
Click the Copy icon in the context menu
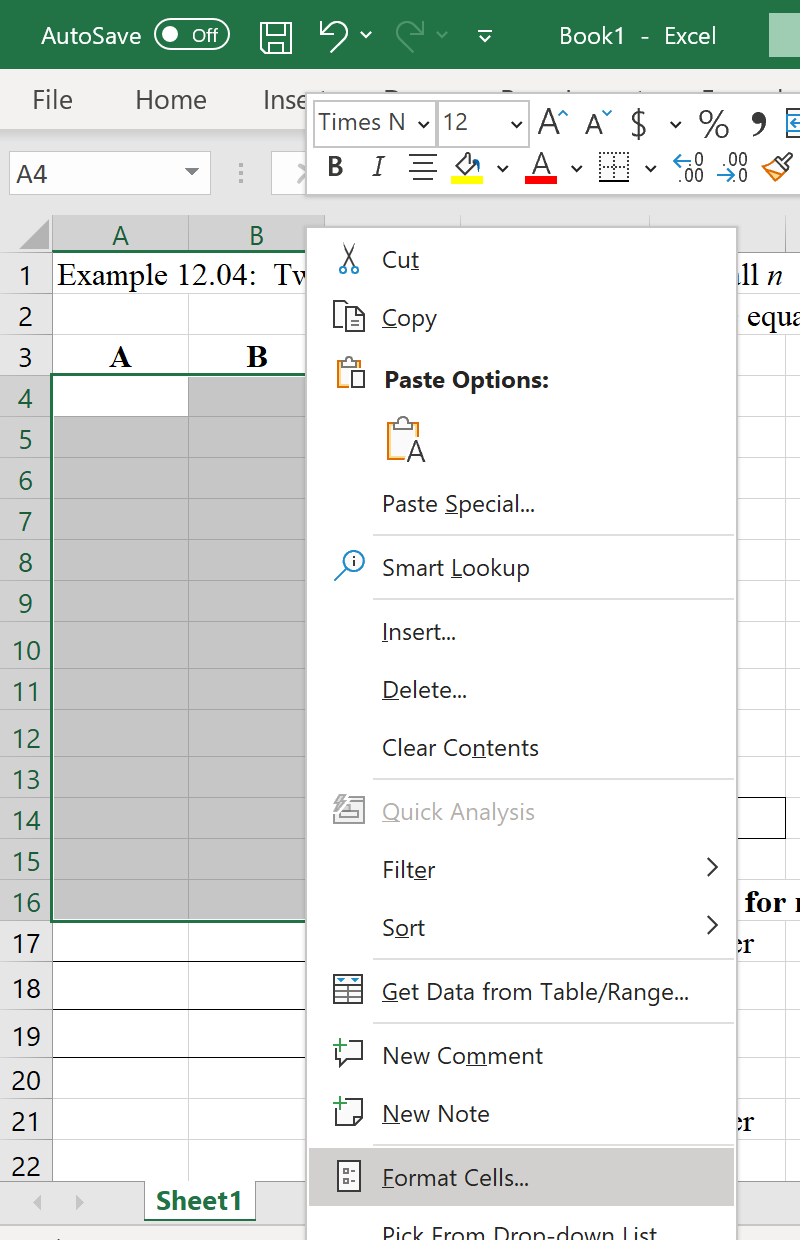(347, 317)
